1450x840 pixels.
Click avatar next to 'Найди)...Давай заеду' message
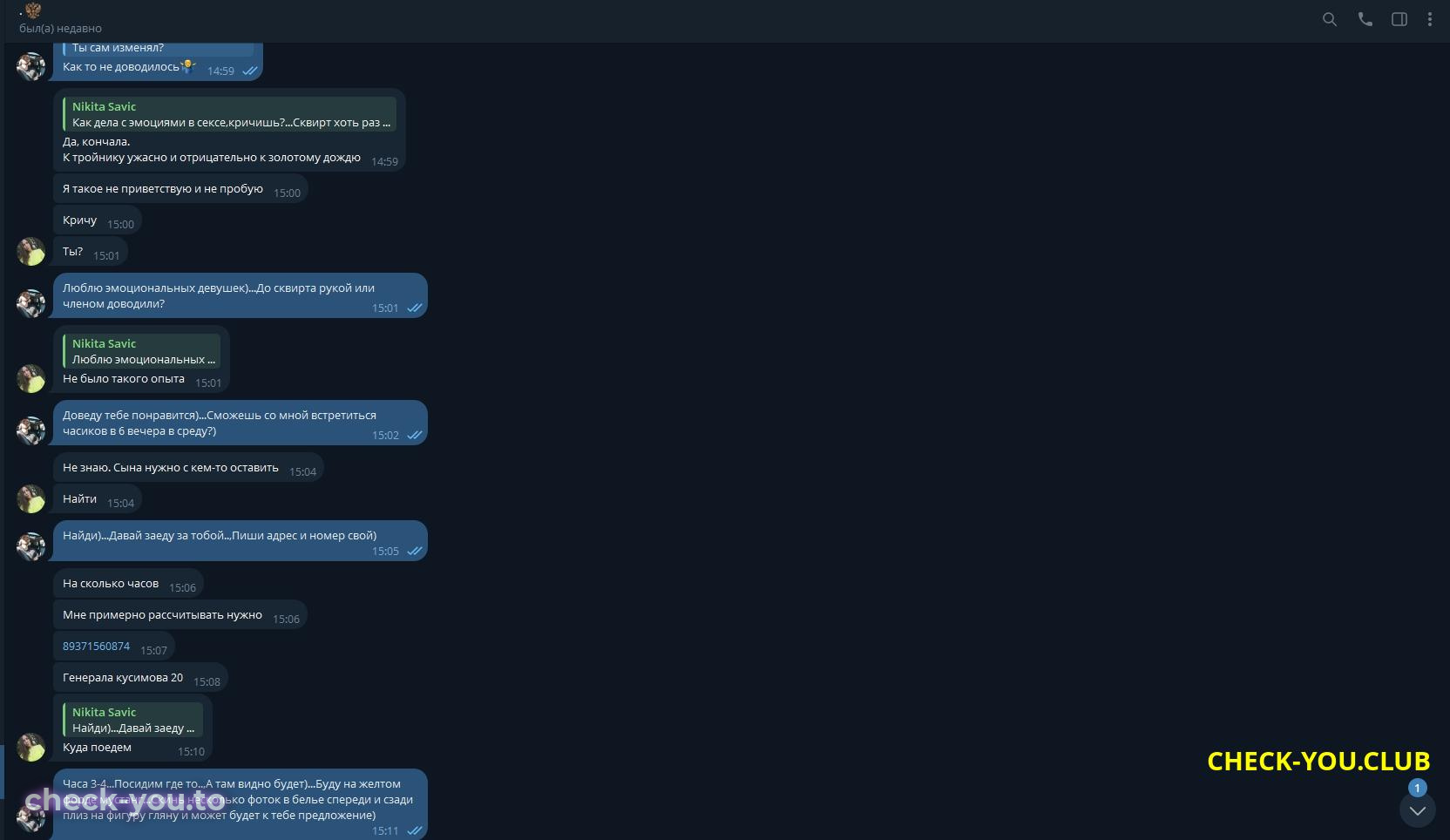click(31, 546)
